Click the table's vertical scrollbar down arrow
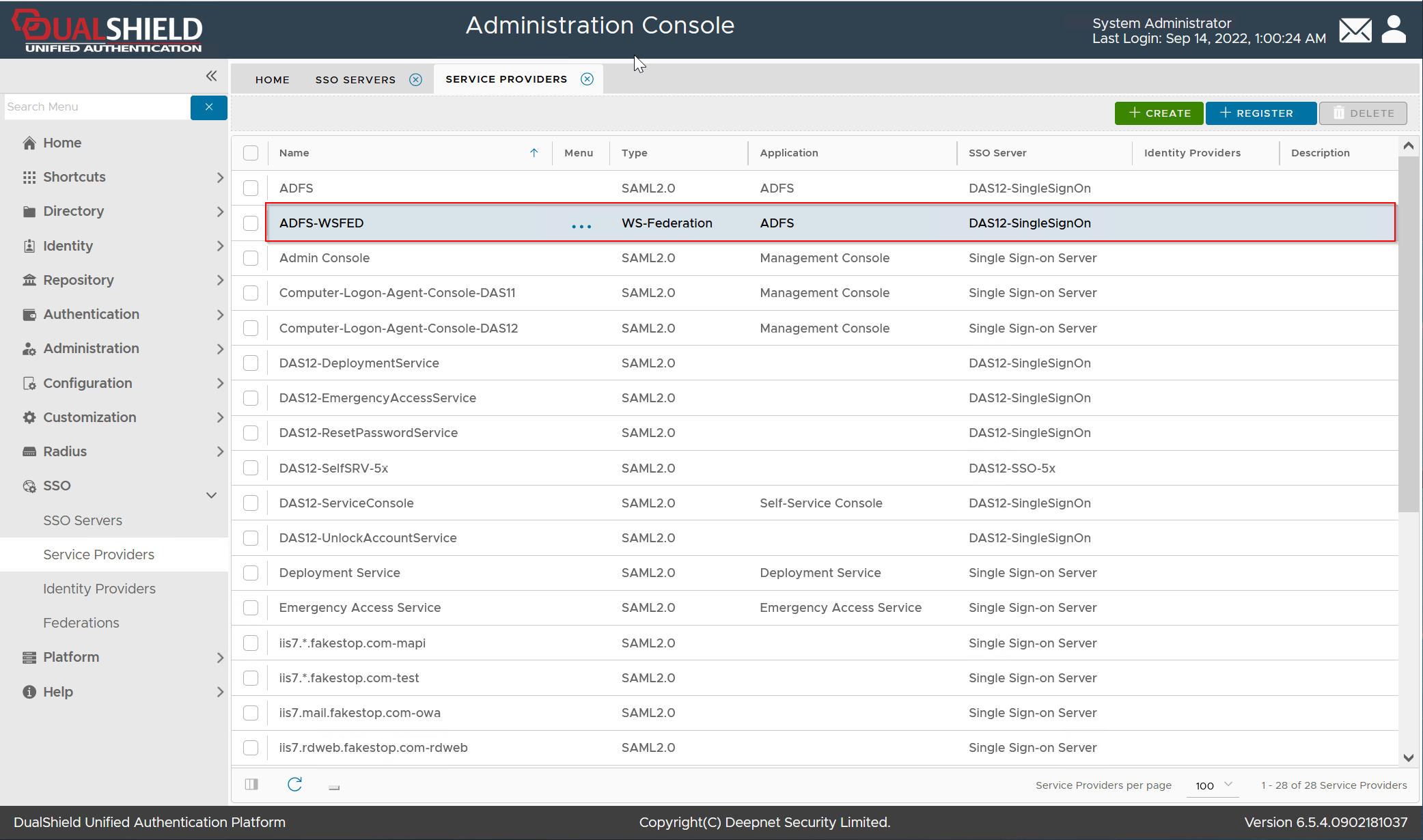This screenshot has height=840, width=1423. coord(1408,757)
